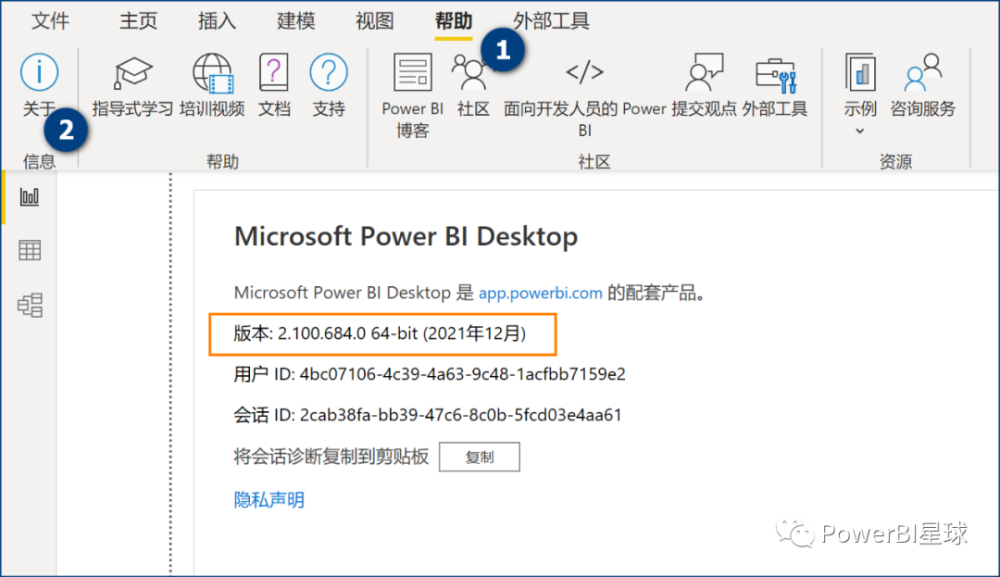Open 外部工具 ribbon button with toolbox icon
Screen dimensions: 1000x577
(775, 85)
